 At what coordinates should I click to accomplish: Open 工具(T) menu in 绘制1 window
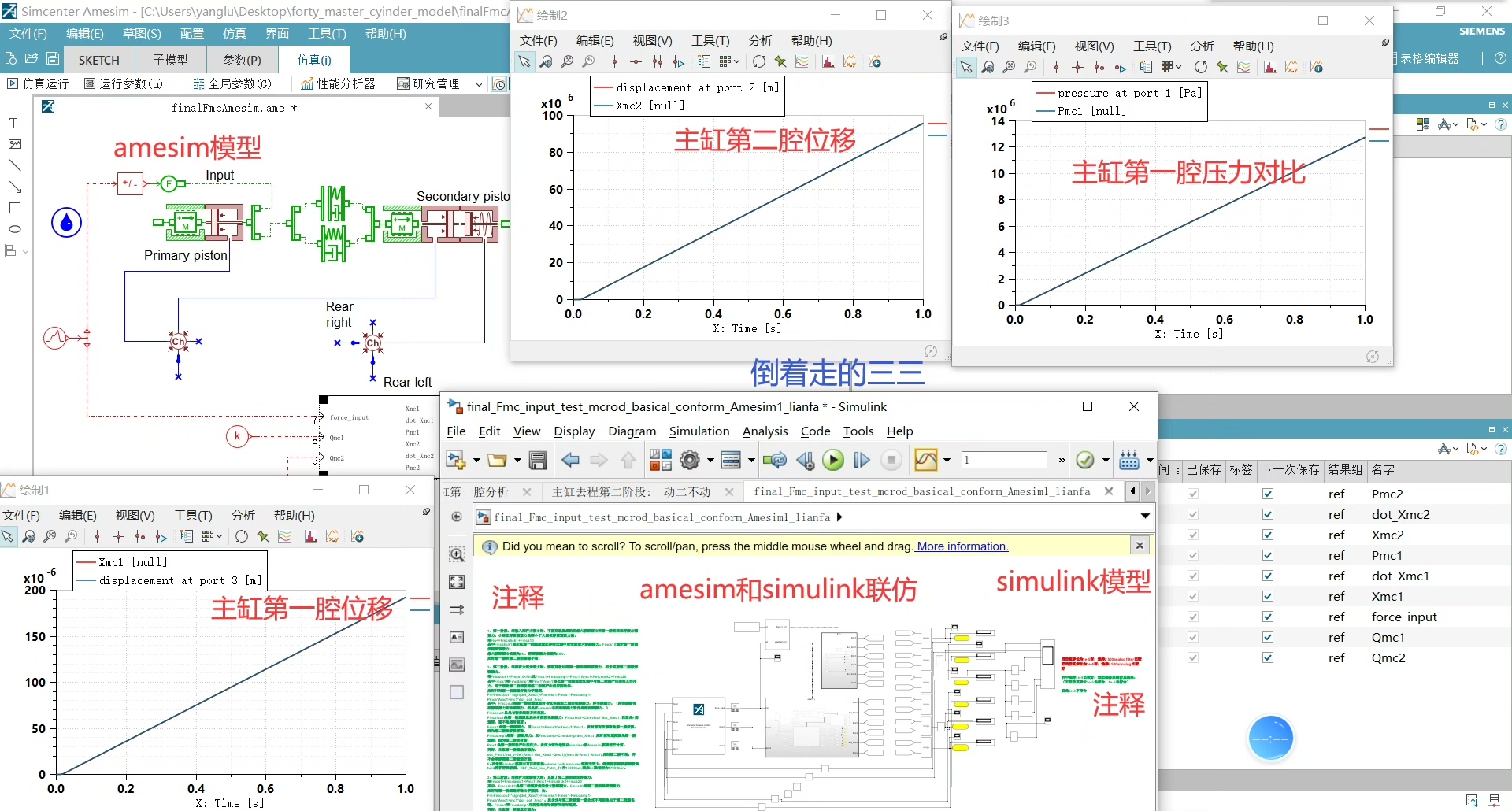(193, 515)
